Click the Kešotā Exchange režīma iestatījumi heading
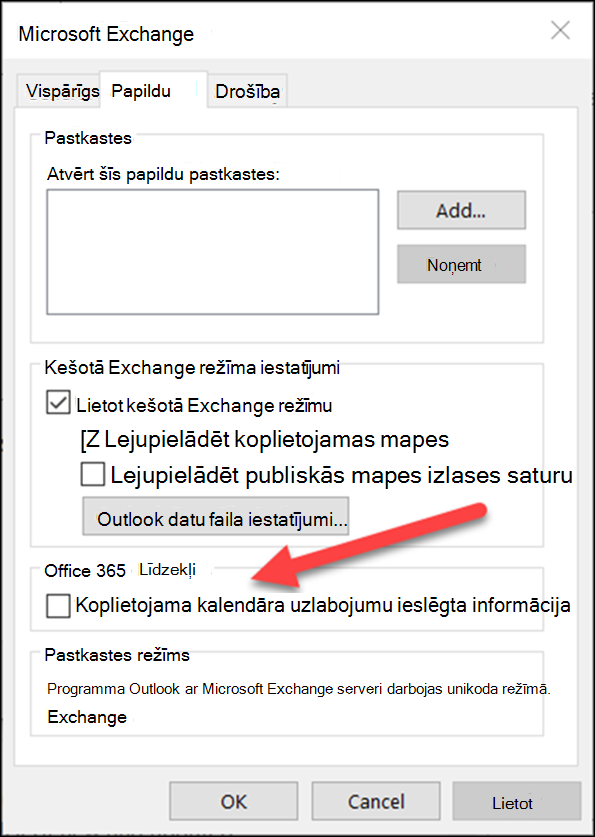Viewport: 595px width, 837px height. 192,368
